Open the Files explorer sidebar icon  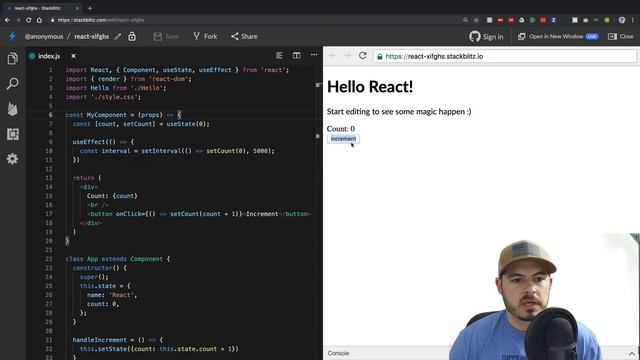pos(12,59)
